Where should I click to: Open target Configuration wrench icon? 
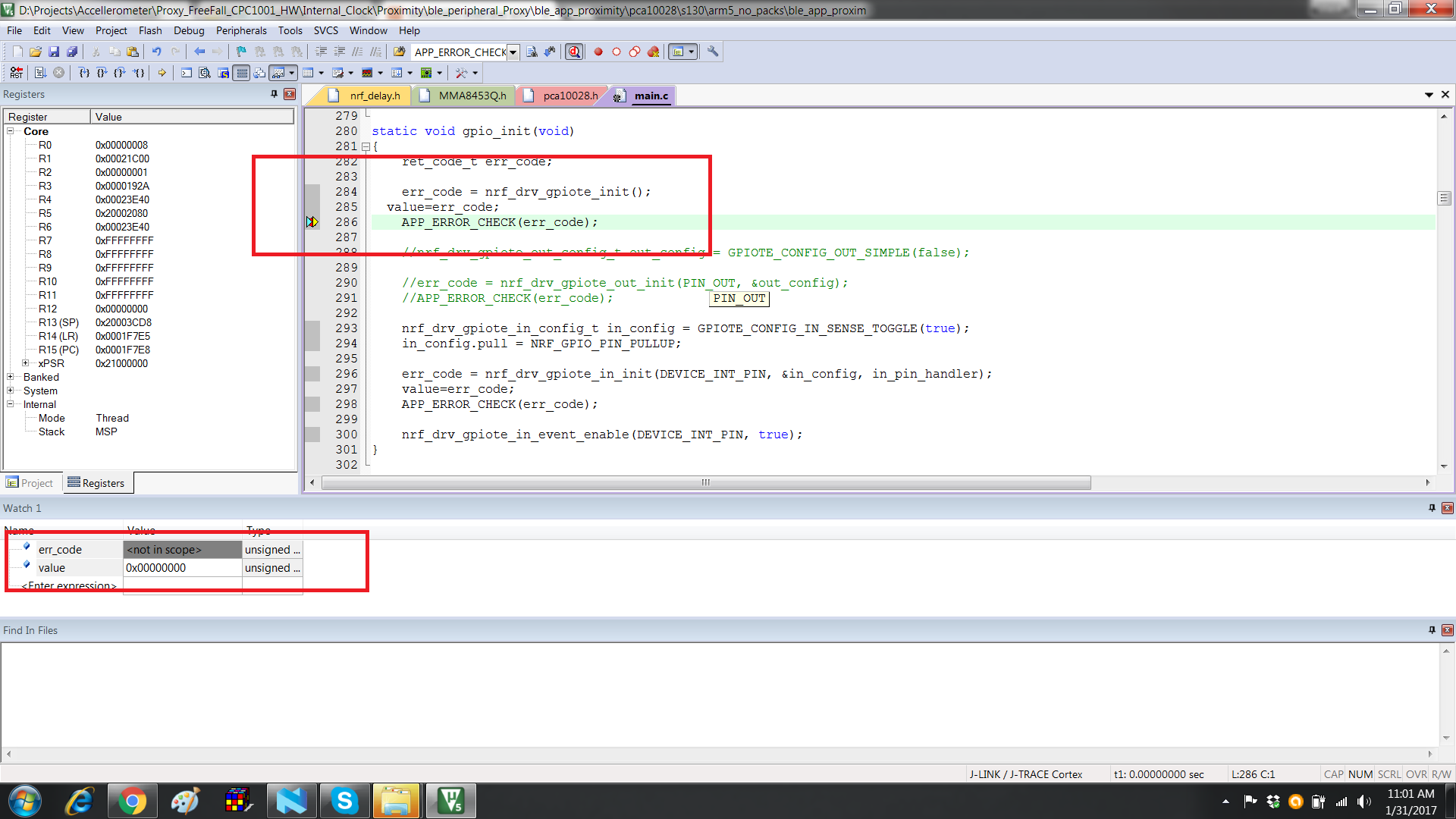click(x=713, y=52)
